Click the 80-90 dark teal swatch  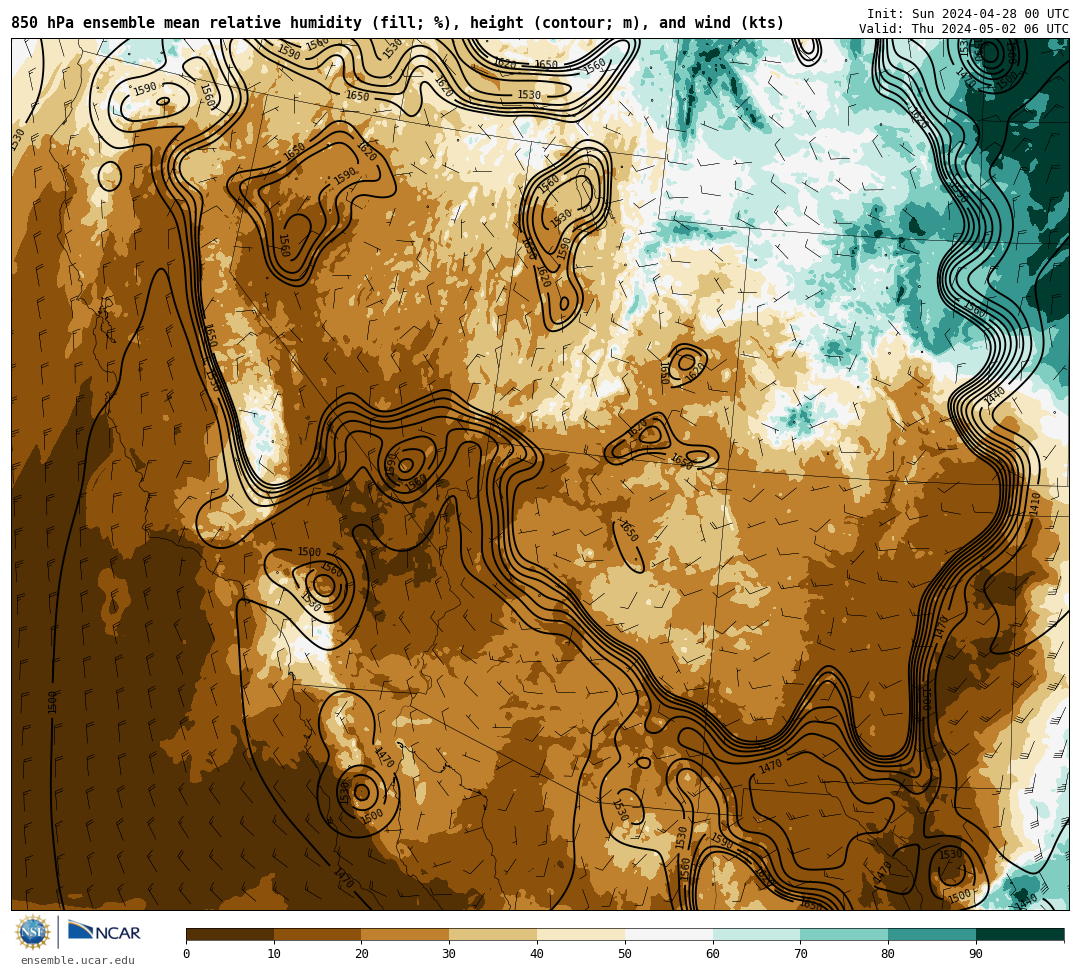932,934
